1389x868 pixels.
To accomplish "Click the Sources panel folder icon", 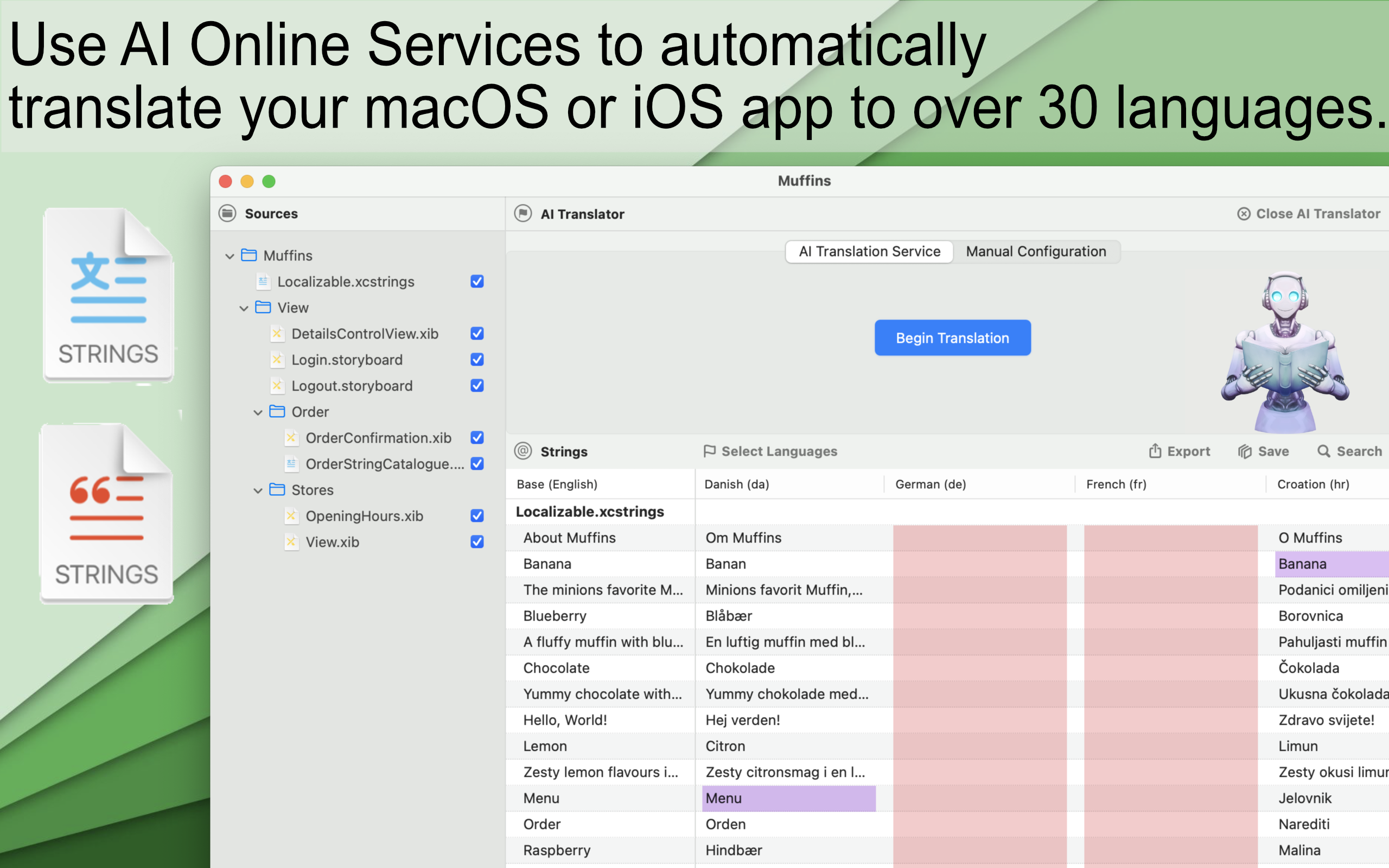I will tap(227, 214).
